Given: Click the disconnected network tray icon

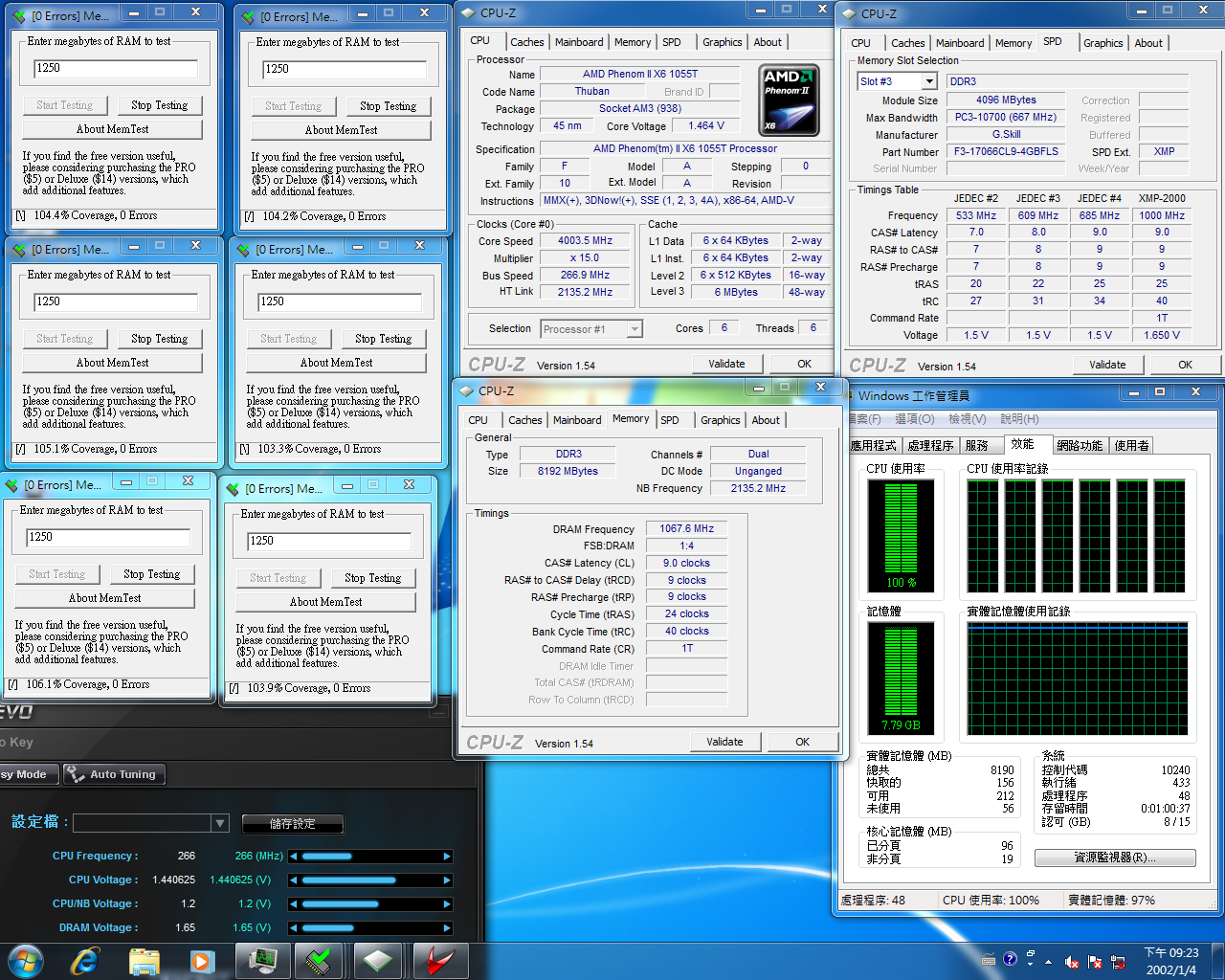Looking at the screenshot, I should point(1116,962).
